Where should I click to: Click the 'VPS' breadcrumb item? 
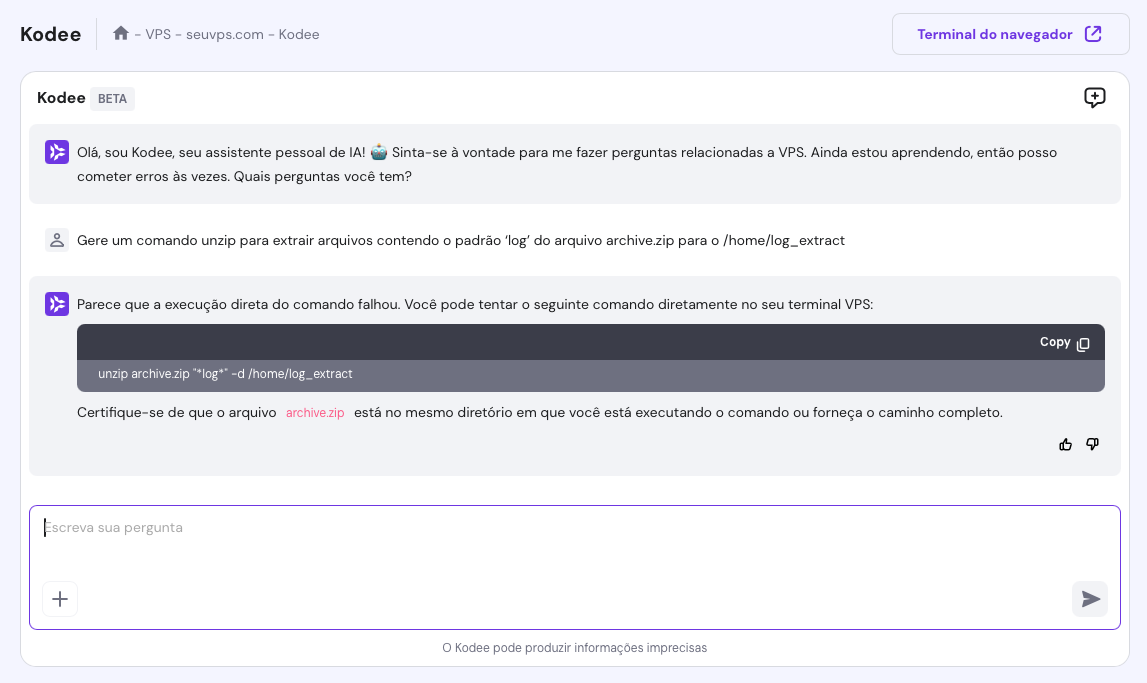point(158,34)
